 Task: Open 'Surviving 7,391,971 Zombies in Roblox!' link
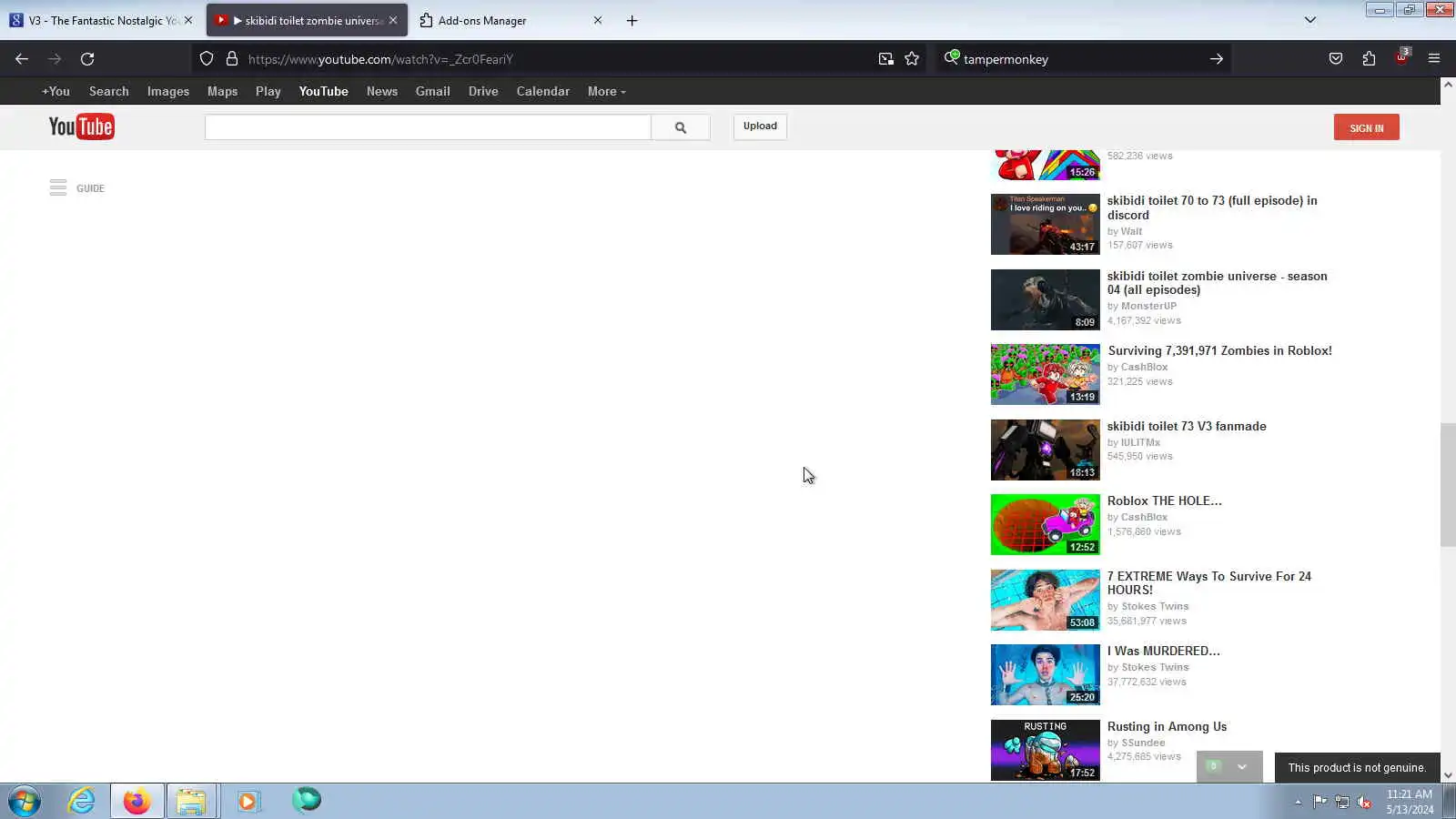pos(1219,351)
